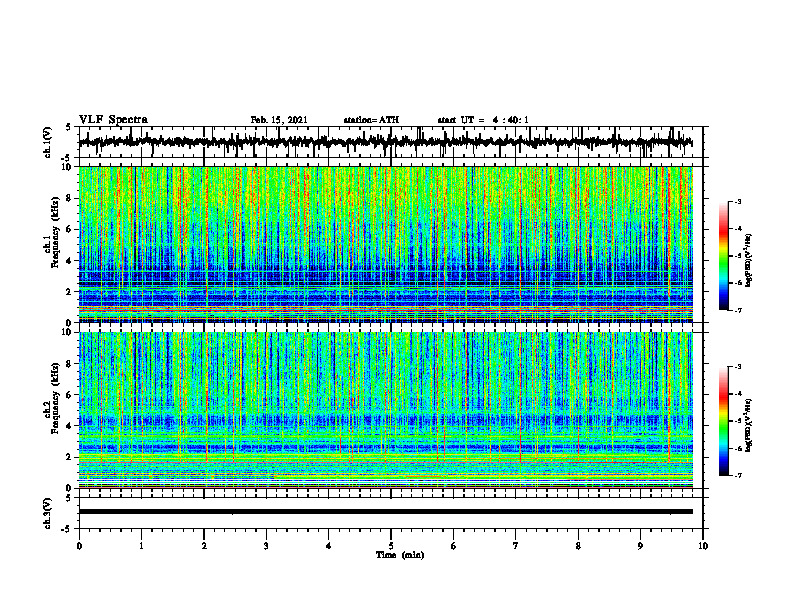Click the "station=ATH" label
Screen dimensions: 792x612
(x=371, y=120)
